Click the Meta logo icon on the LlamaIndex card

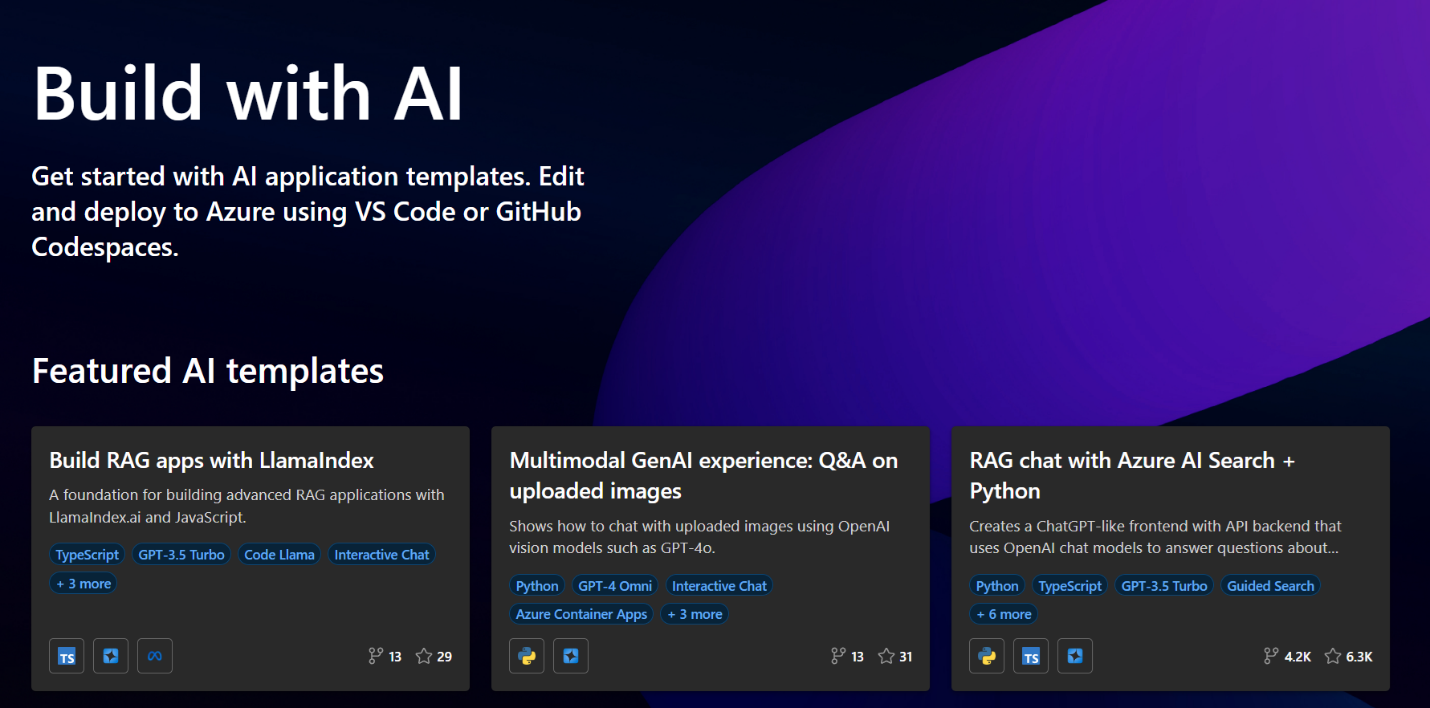[x=155, y=657]
